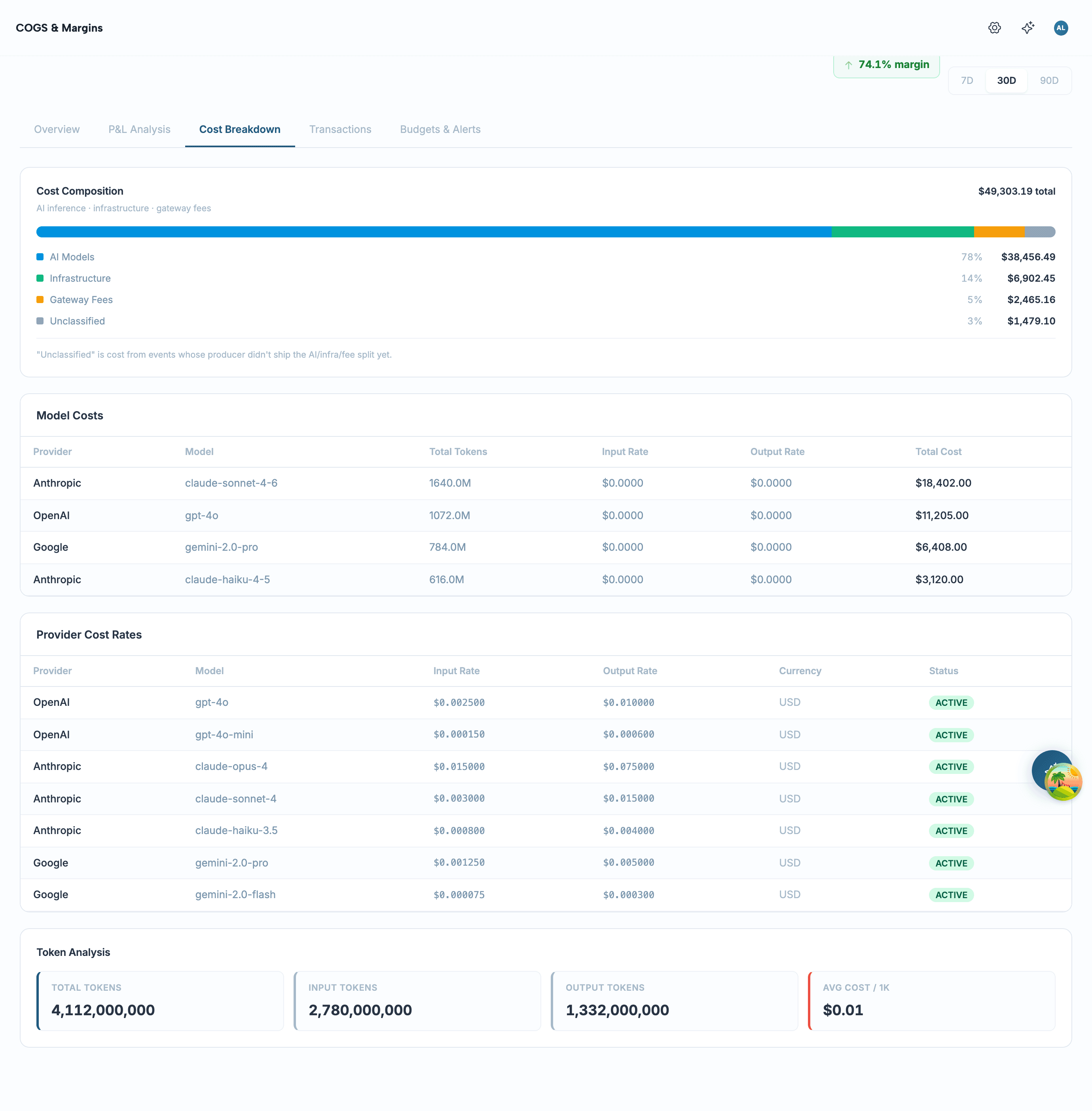Switch to the Overview tab
This screenshot has width=1092, height=1111.
[57, 129]
